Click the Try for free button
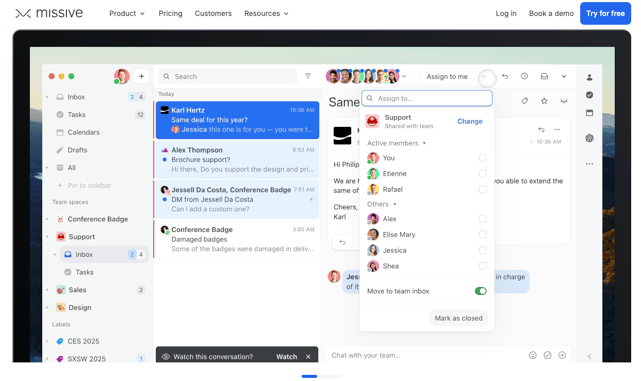 605,13
